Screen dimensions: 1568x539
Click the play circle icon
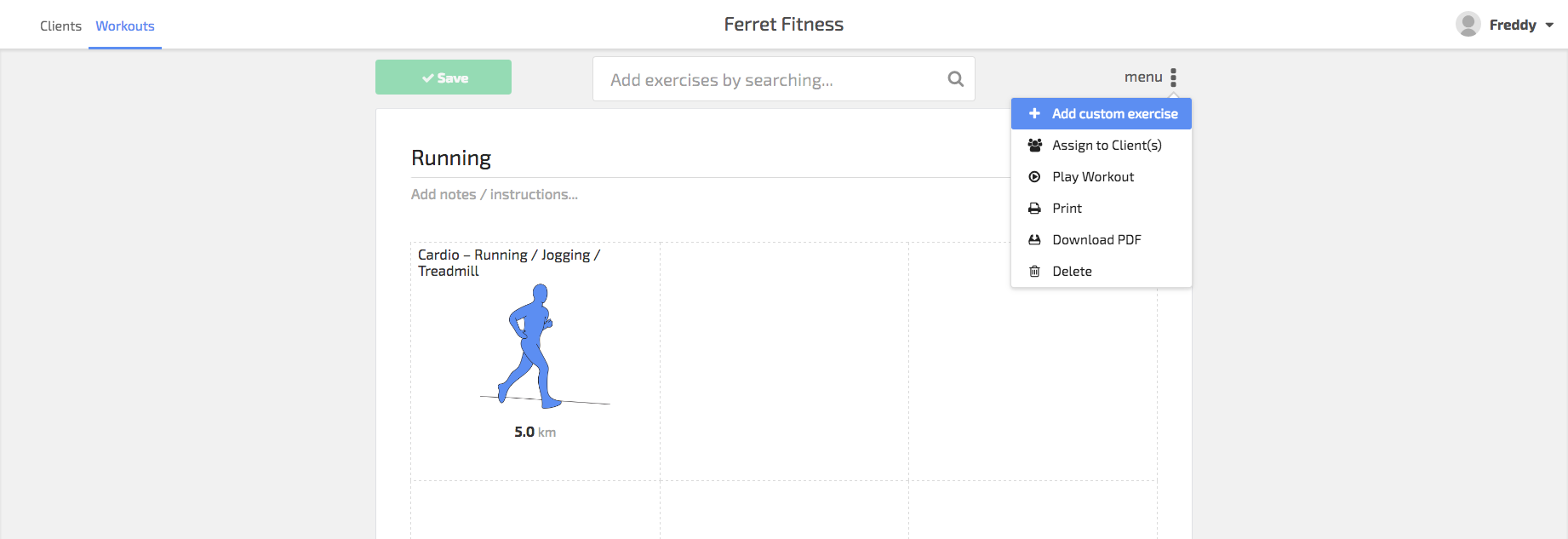click(1034, 177)
